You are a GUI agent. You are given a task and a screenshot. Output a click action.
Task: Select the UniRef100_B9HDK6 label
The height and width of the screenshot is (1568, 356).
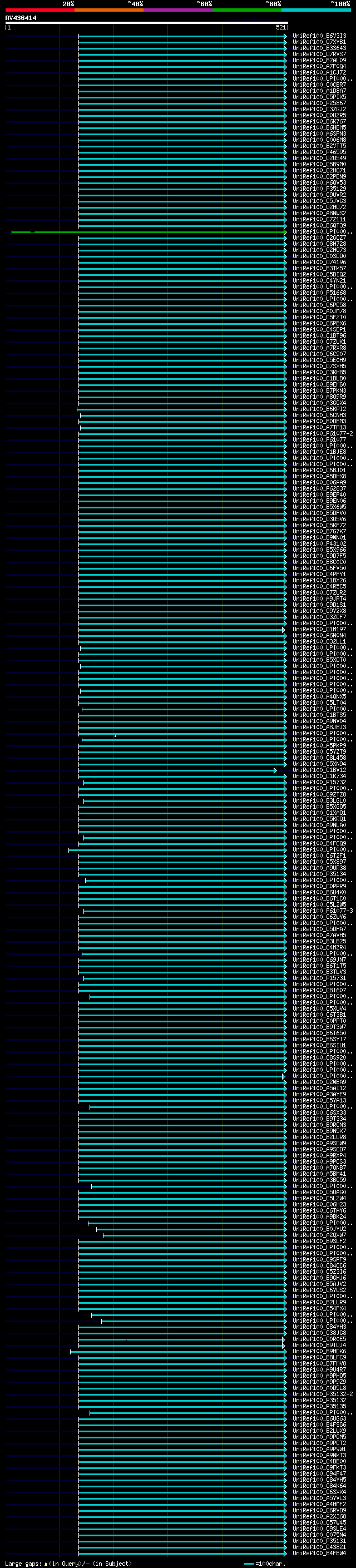[x=319, y=1352]
